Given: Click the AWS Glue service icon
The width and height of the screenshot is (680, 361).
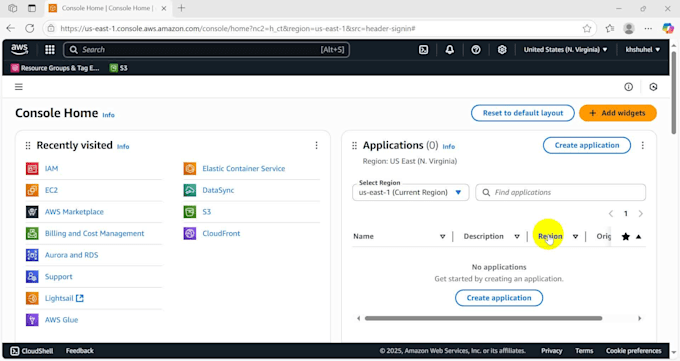Looking at the screenshot, I should [x=32, y=320].
